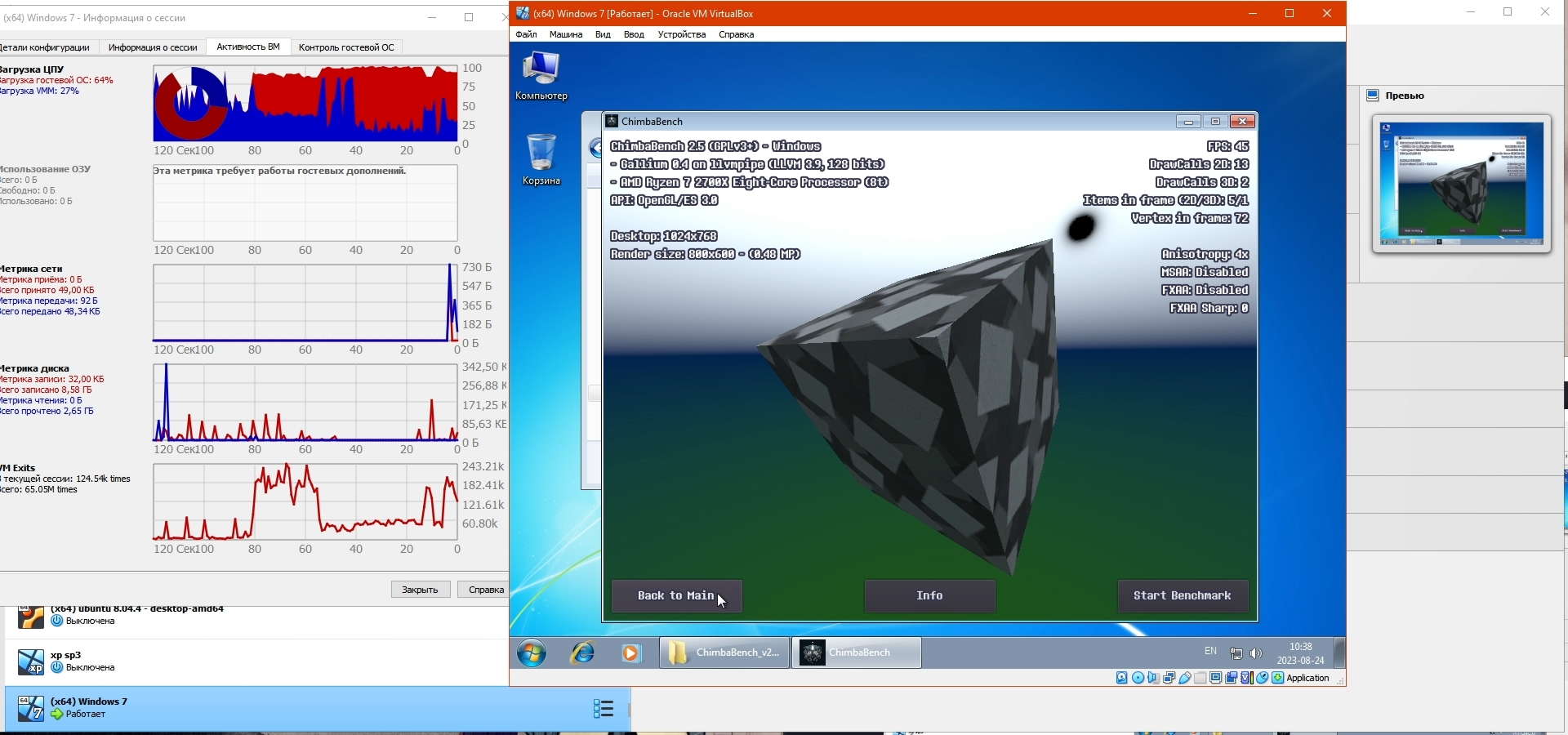
Task: Click the 'MSAA: Disabled' setting text
Action: tap(1205, 272)
